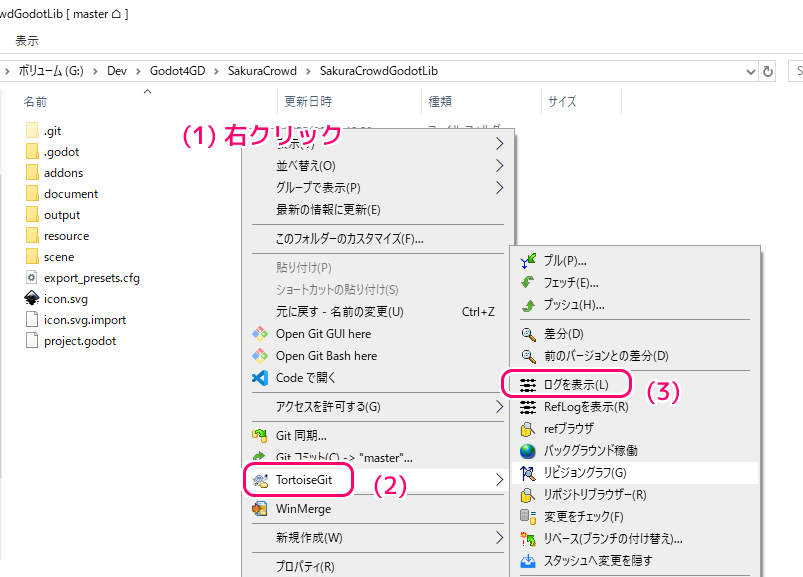Expand the TortoiseGit submenu arrow
This screenshot has width=803, height=577.
[500, 480]
